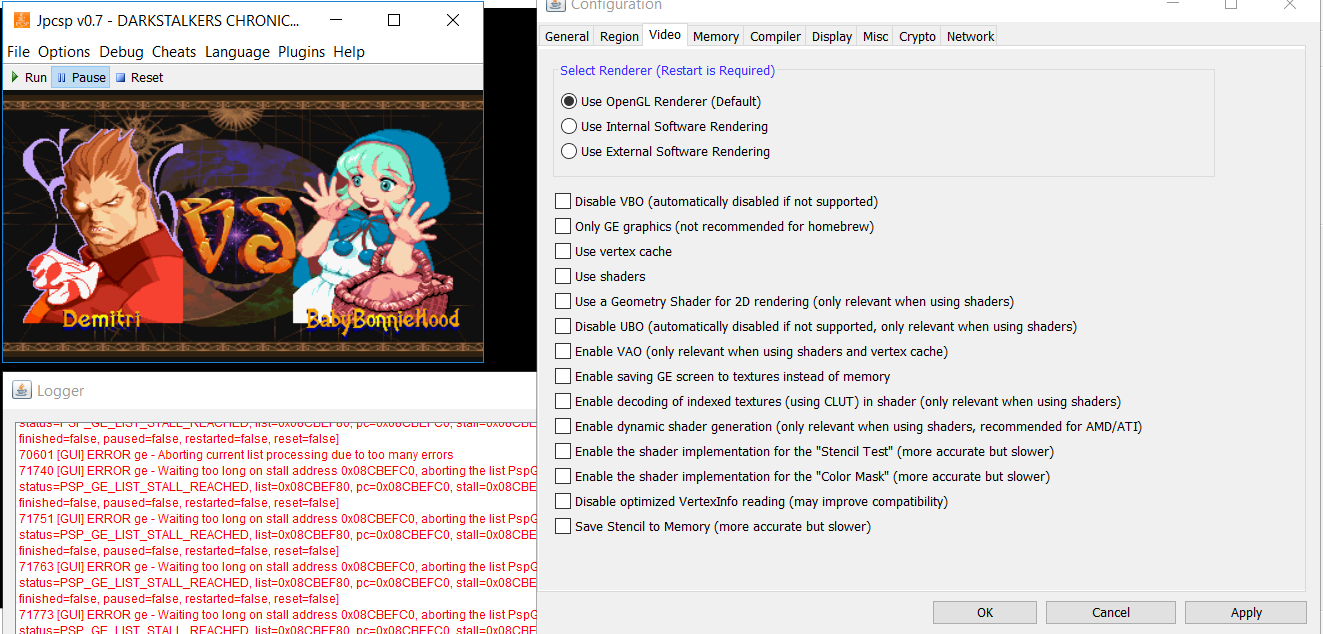The width and height of the screenshot is (1323, 634).
Task: Minimize the Jpcsp window
Action: click(335, 20)
